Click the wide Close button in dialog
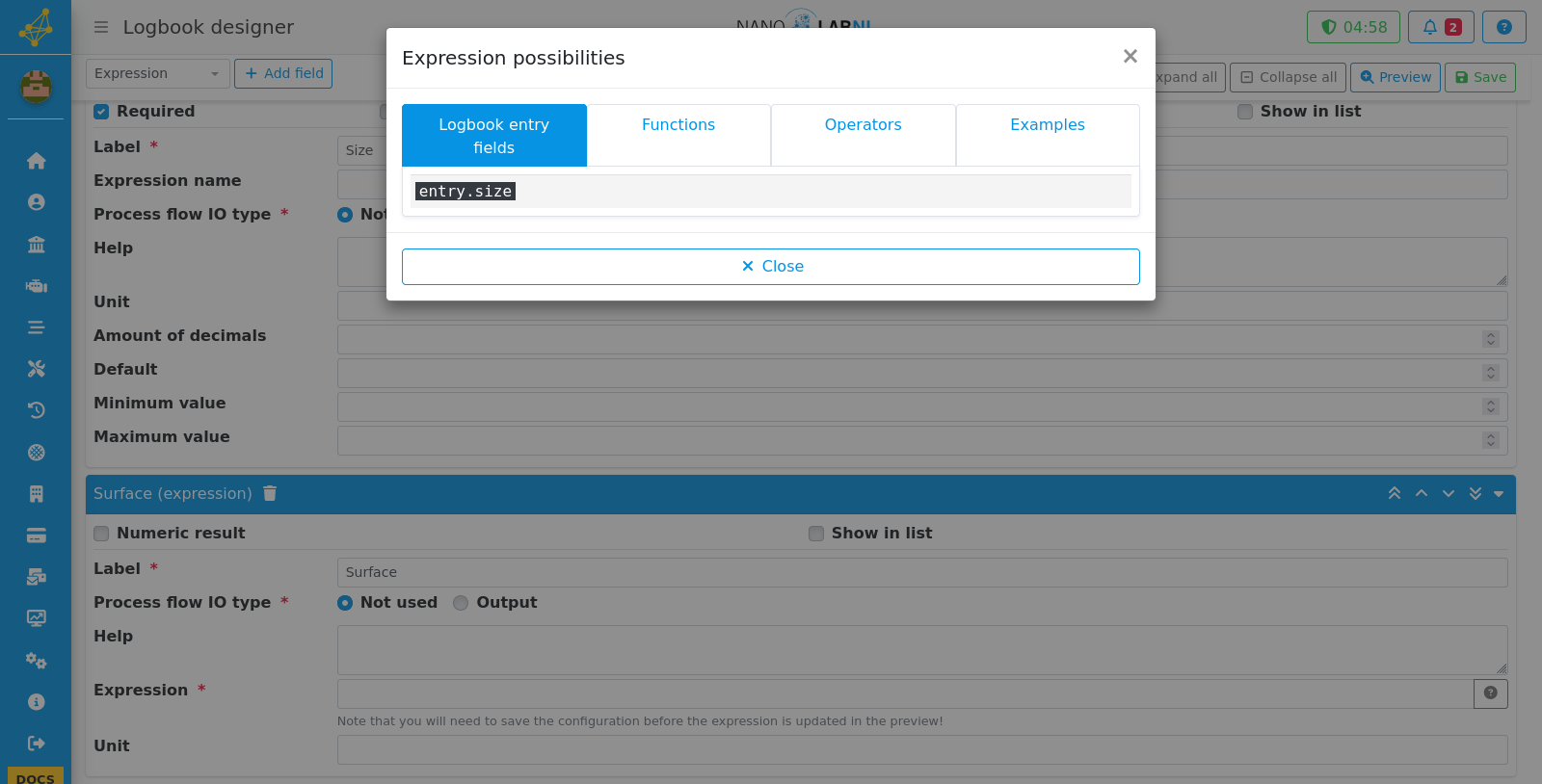 771,267
